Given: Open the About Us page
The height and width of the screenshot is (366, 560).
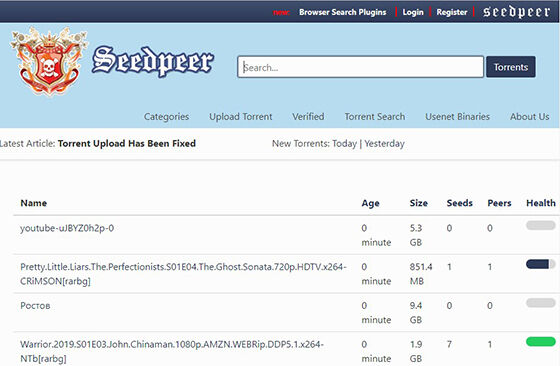Looking at the screenshot, I should click(530, 117).
